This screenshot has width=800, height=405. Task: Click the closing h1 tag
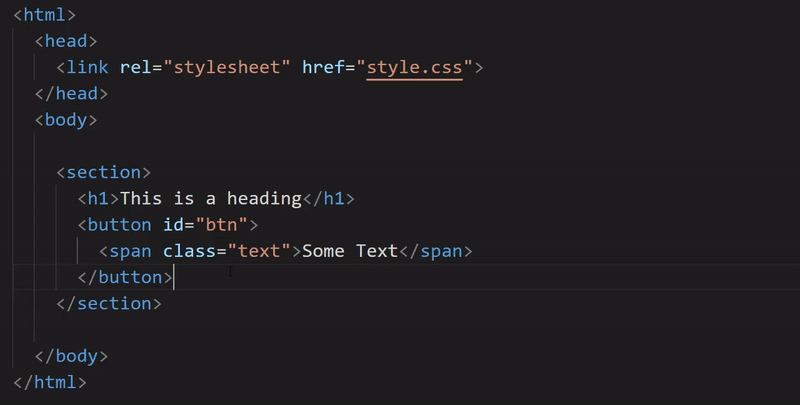pyautogui.click(x=329, y=198)
